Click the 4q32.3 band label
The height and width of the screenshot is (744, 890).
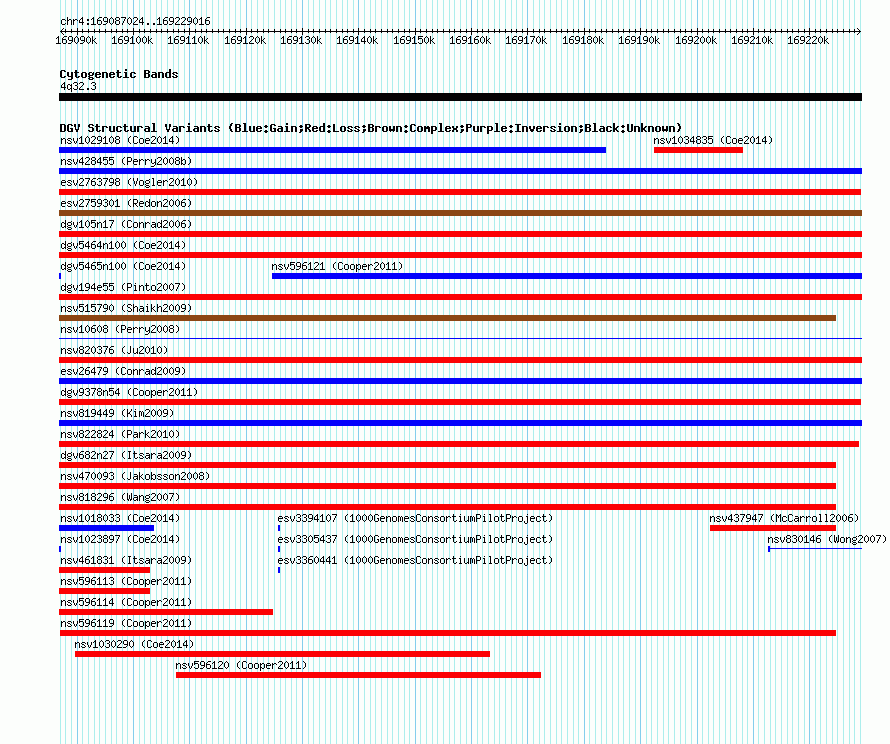tap(78, 86)
